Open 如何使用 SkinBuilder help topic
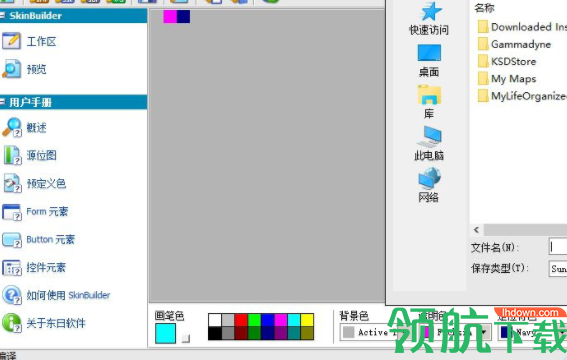The width and height of the screenshot is (567, 360). [x=56, y=295]
